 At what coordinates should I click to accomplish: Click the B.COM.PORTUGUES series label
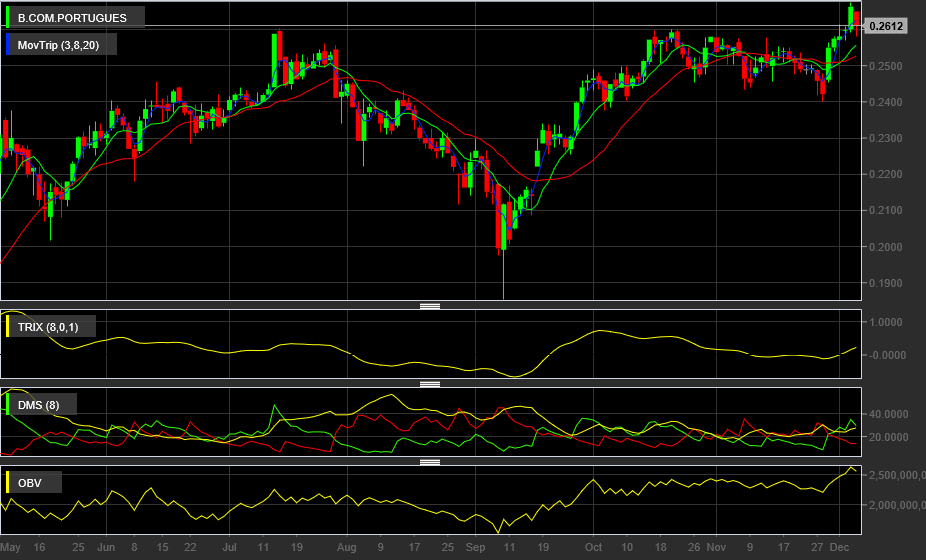click(x=72, y=18)
